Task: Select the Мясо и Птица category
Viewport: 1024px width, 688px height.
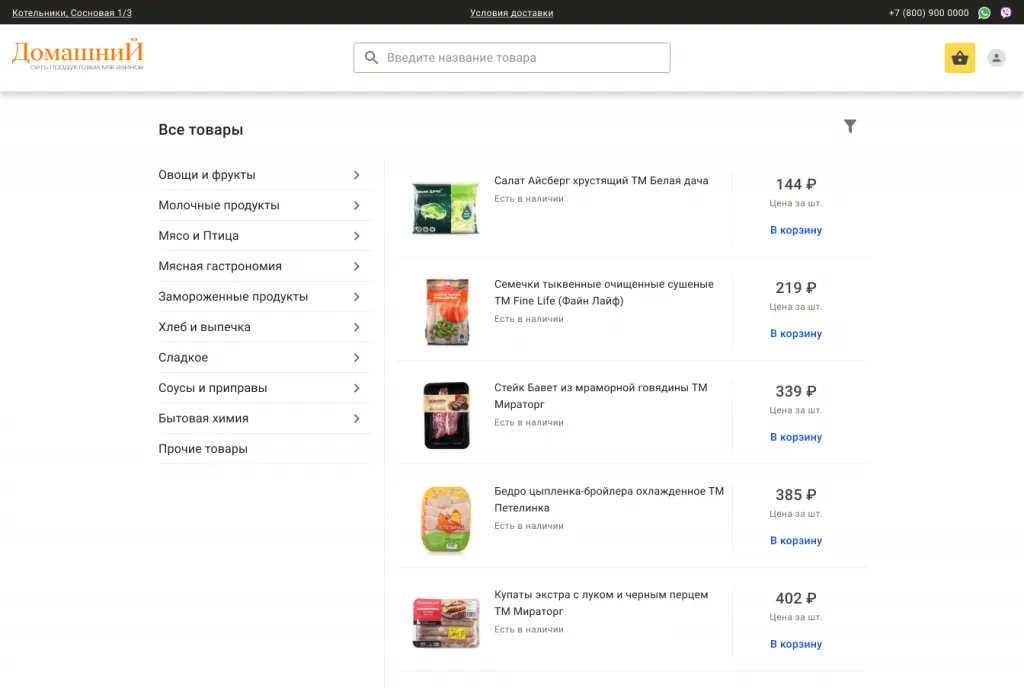Action: [198, 236]
